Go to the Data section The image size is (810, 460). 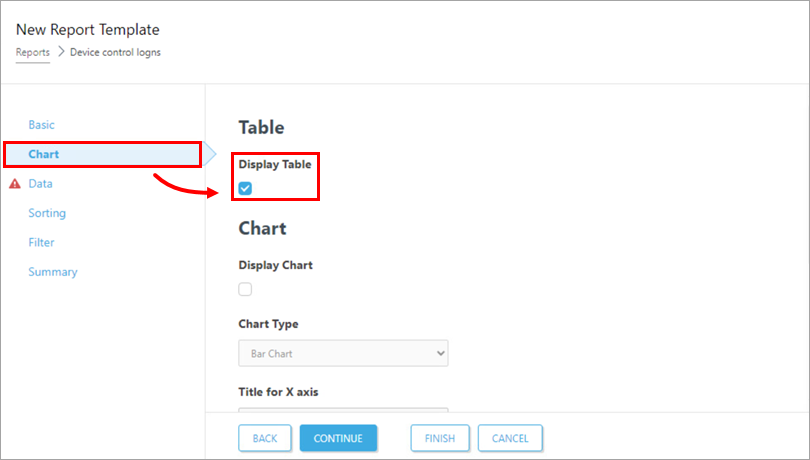(x=41, y=184)
